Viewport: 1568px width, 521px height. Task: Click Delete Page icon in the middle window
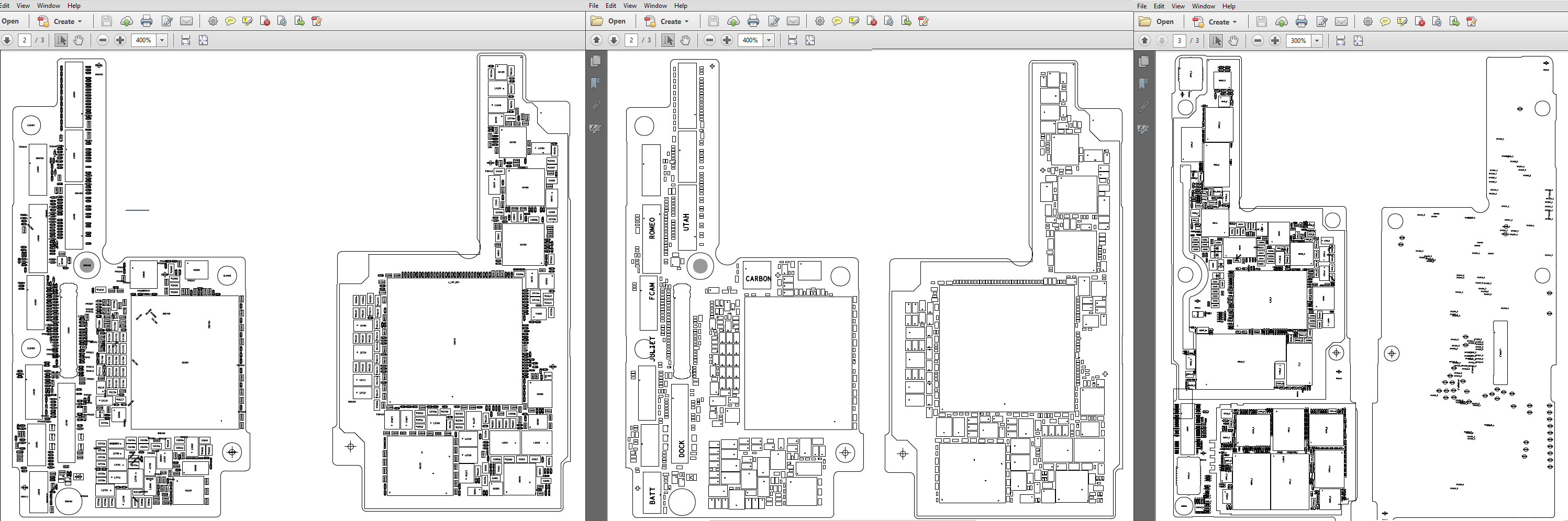872,21
